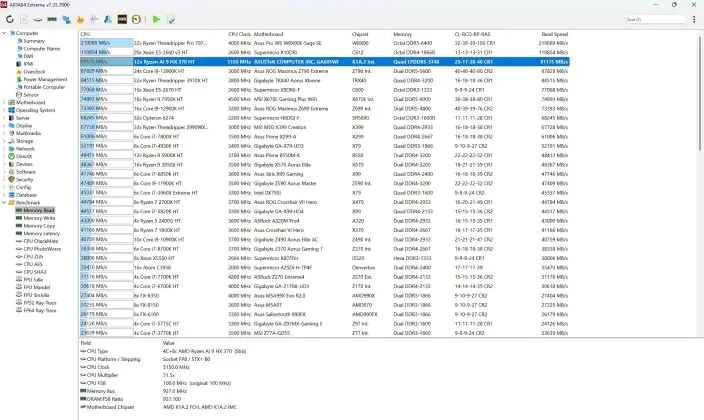Screen dimensions: 704x420
Task: Launch the disk benchmark toolbar icon
Action: [38, 19]
